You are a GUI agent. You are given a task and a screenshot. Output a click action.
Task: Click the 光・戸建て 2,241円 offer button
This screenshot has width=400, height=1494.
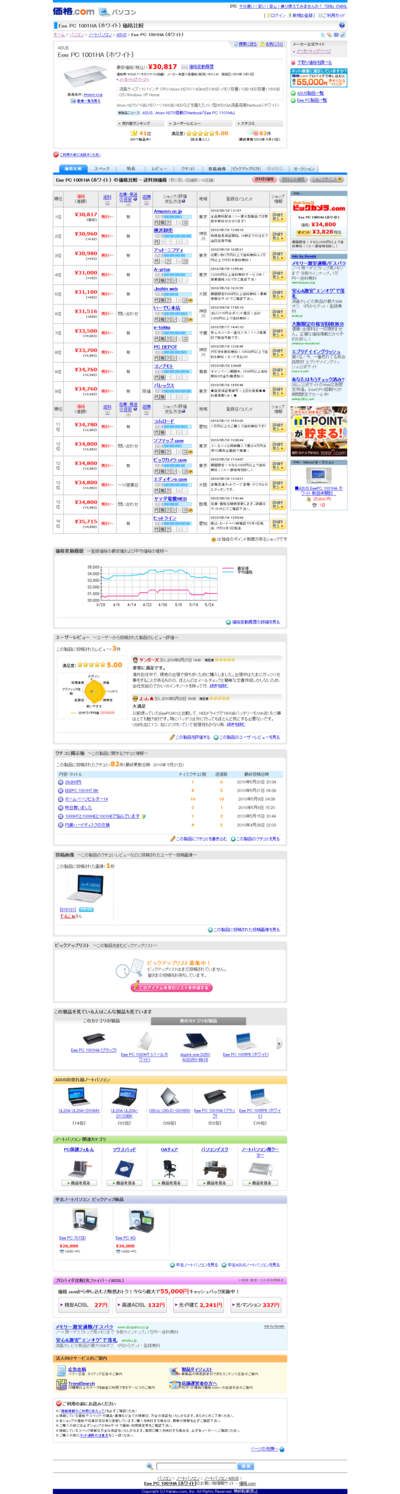tap(197, 1304)
